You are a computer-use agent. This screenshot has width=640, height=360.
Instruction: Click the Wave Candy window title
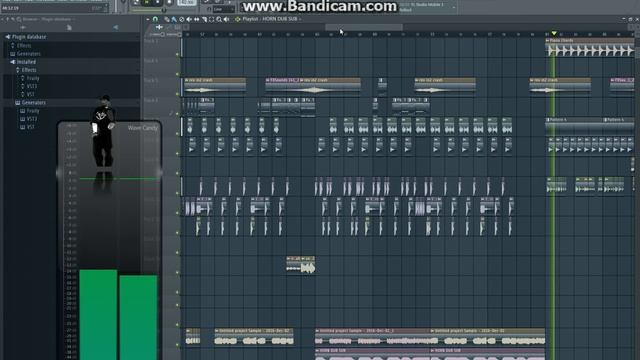click(142, 128)
